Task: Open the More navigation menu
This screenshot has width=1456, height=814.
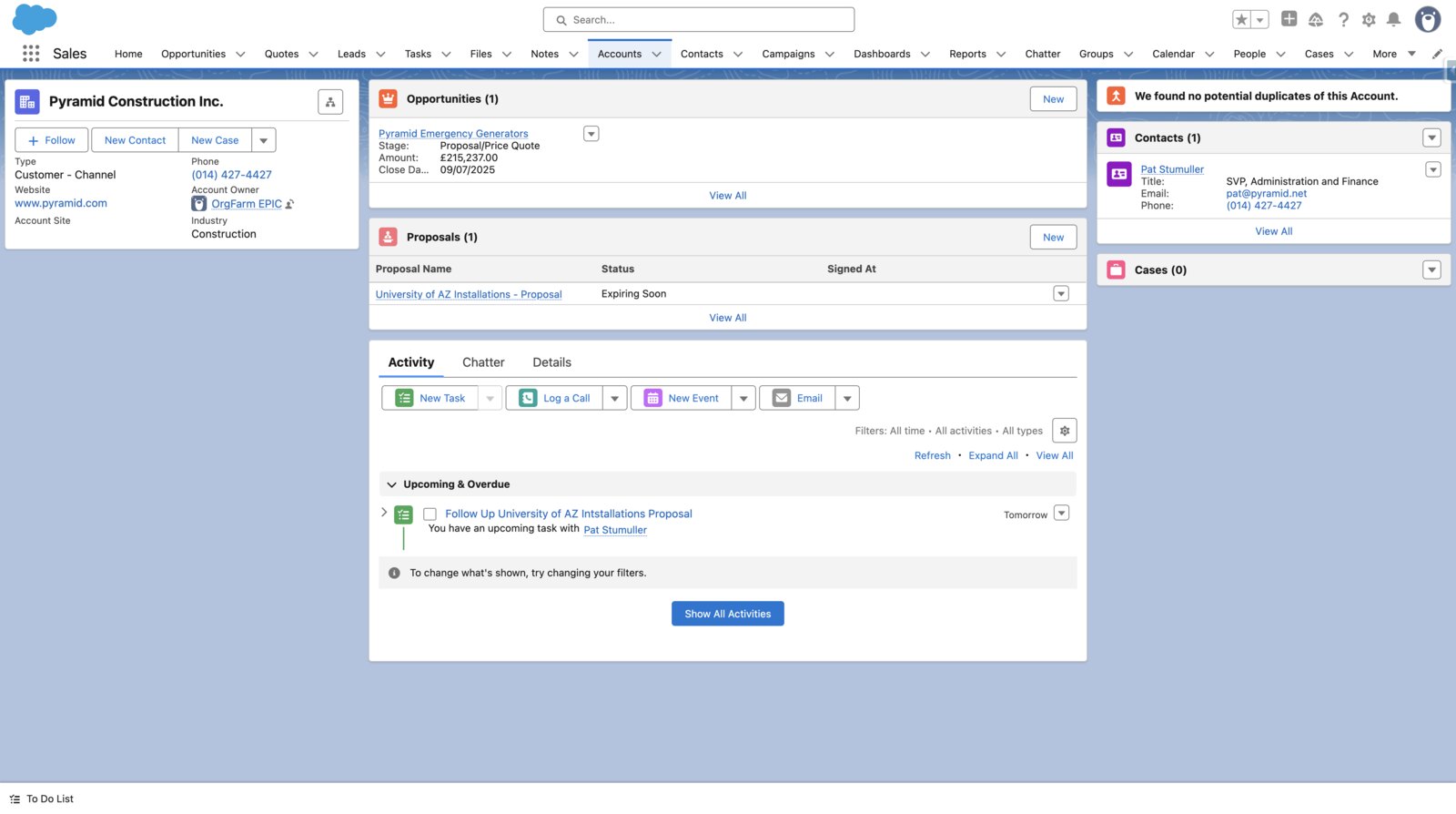Action: click(x=1393, y=54)
